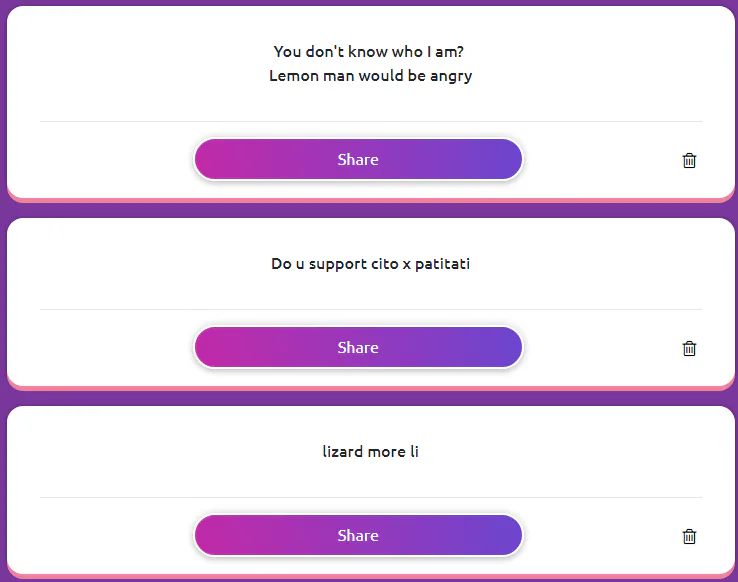Click the message "Do u support cito x patitati"
The width and height of the screenshot is (738, 582).
370,264
